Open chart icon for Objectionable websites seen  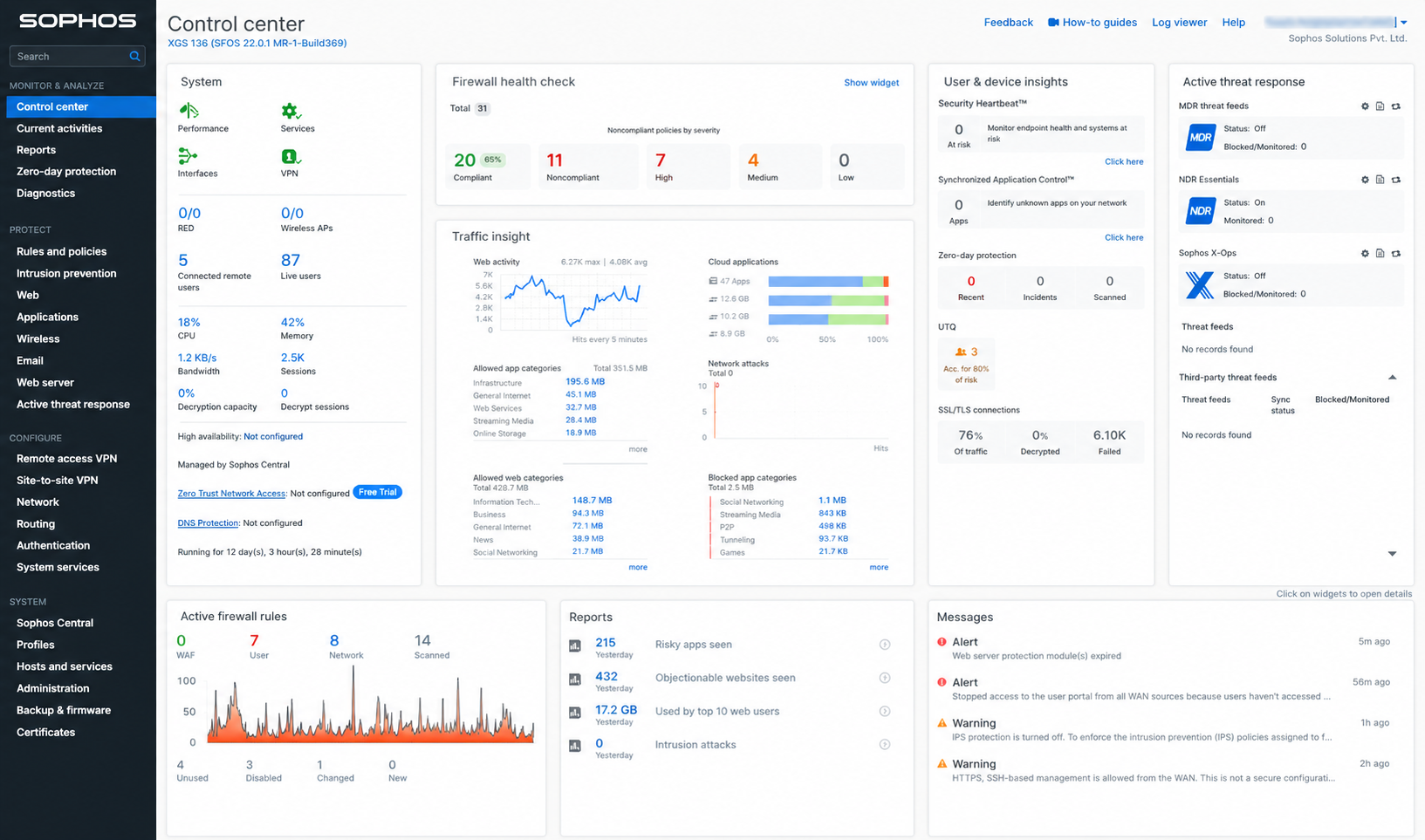574,679
